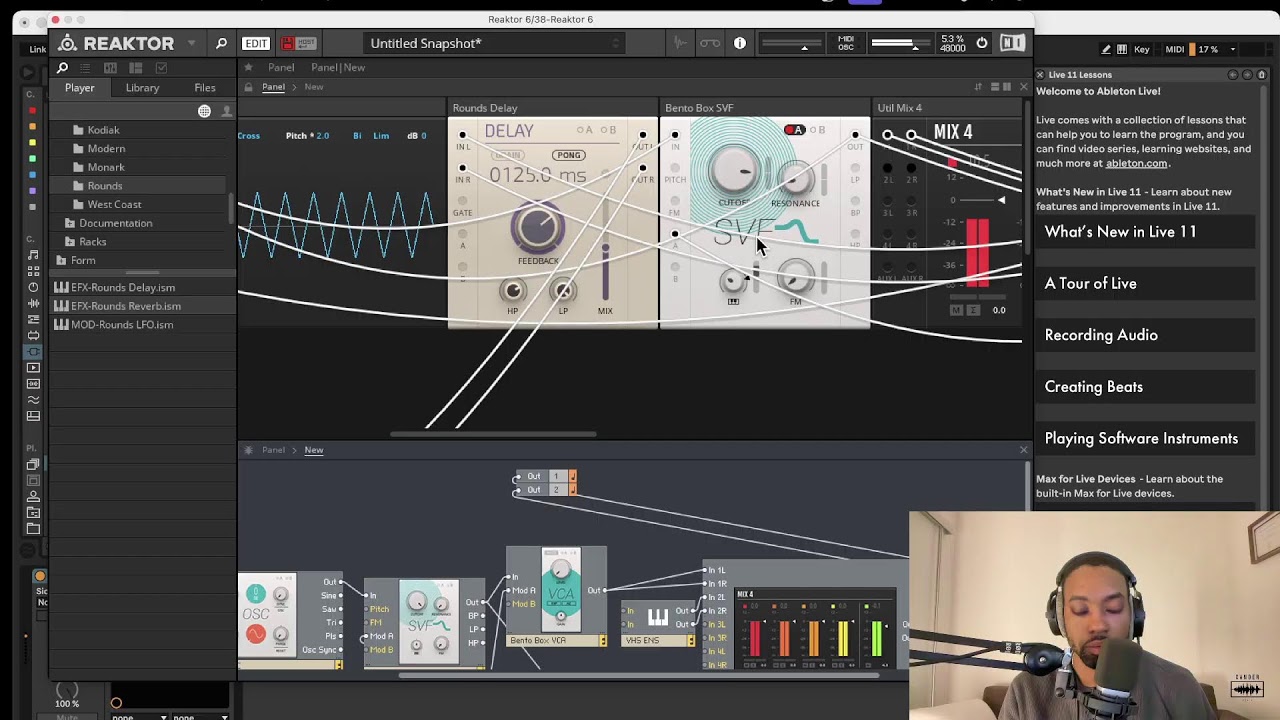
Task: Open the oscillator module dropdown in structure
Action: point(339,665)
